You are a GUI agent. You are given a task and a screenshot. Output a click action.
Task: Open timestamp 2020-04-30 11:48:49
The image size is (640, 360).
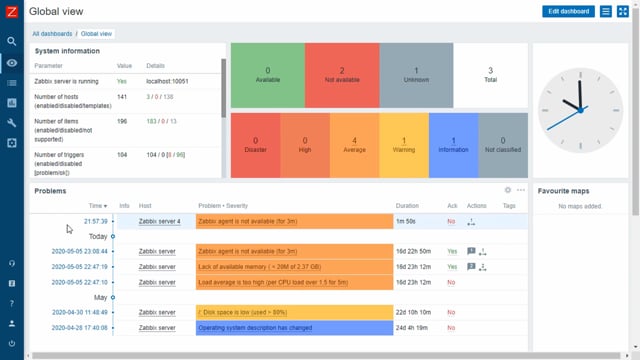tap(80, 312)
